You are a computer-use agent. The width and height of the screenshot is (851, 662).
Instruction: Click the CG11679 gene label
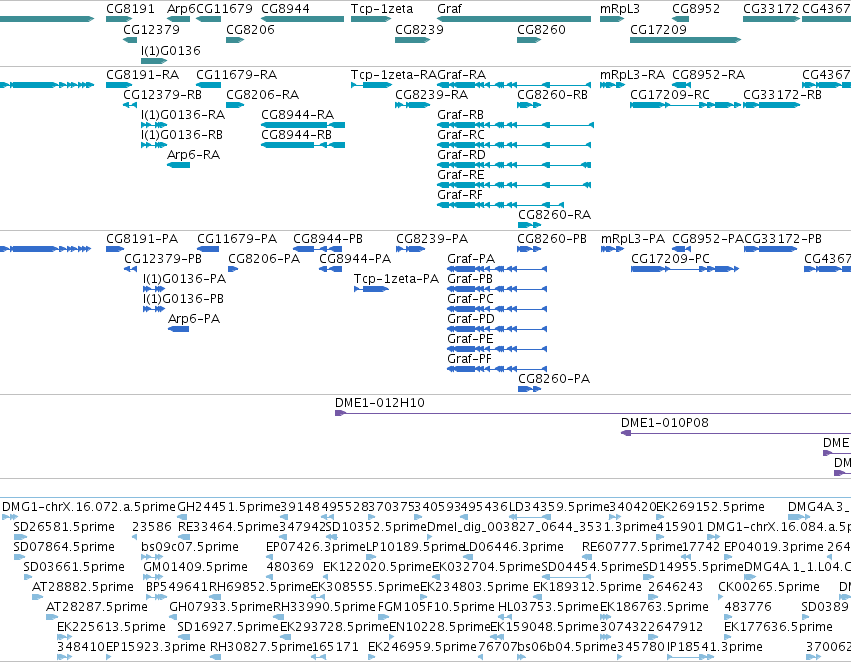point(224,9)
